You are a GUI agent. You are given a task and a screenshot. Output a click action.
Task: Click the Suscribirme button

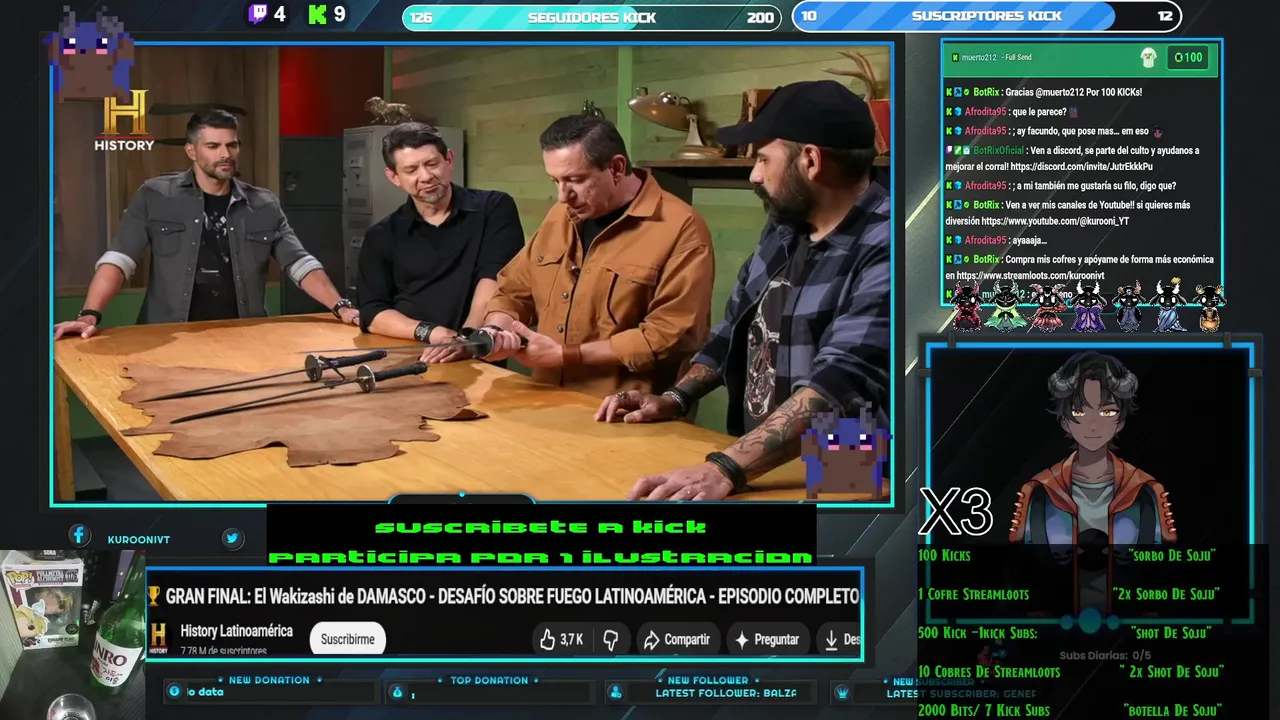(x=348, y=639)
